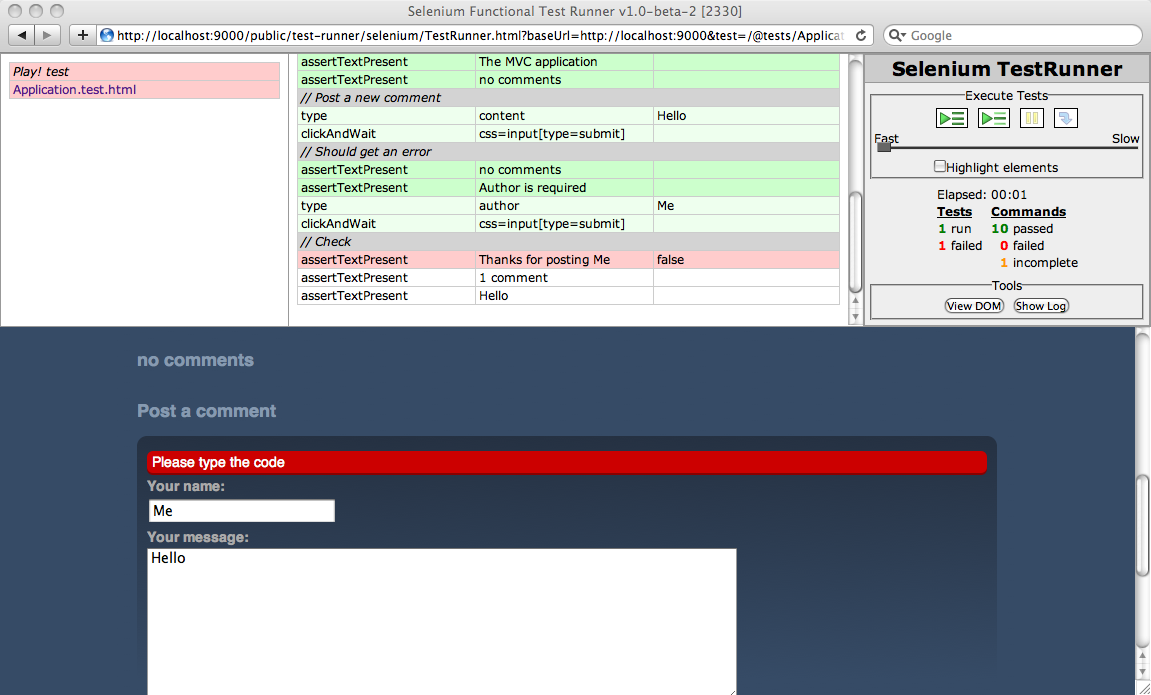Enable the Highlight elements checkbox
The height and width of the screenshot is (695, 1151).
[x=940, y=166]
